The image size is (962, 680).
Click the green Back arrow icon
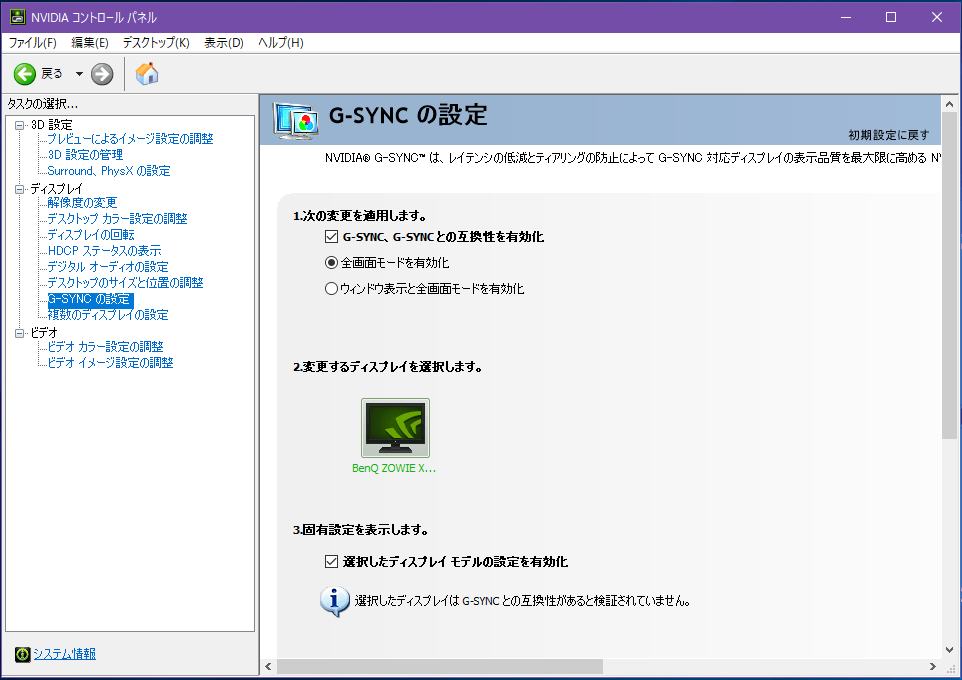tap(25, 74)
